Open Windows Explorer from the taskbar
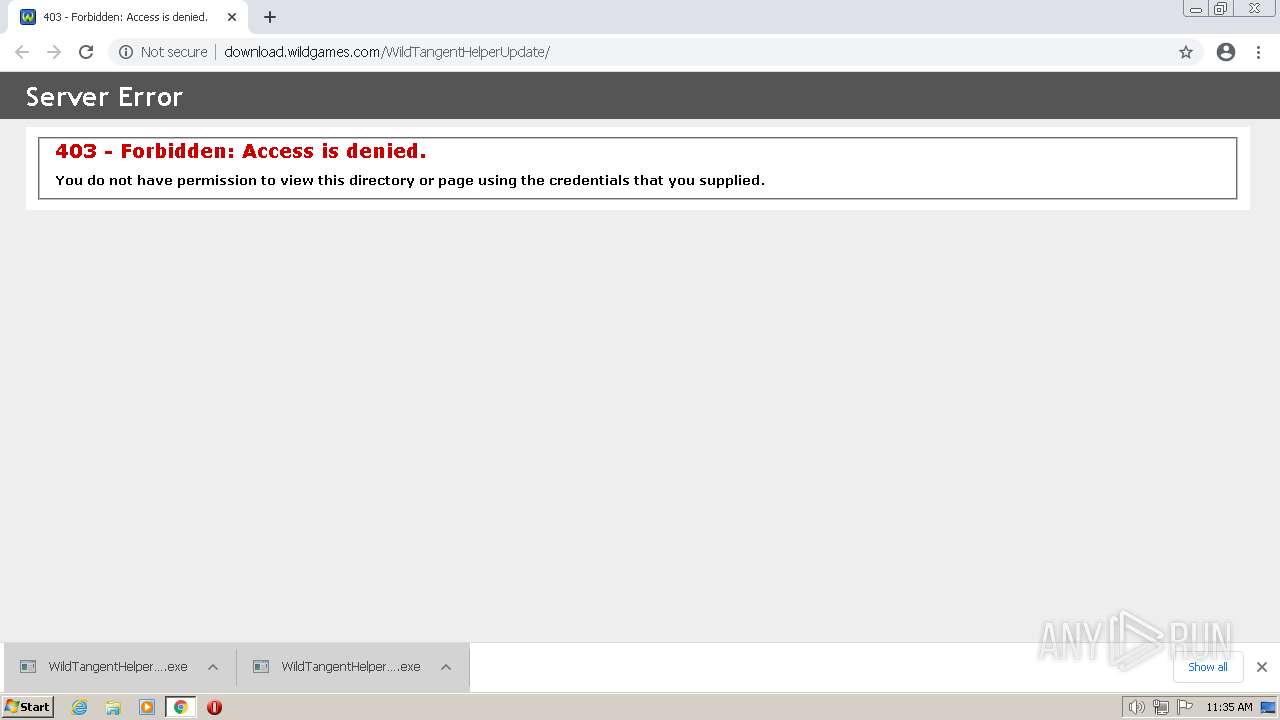 [113, 707]
